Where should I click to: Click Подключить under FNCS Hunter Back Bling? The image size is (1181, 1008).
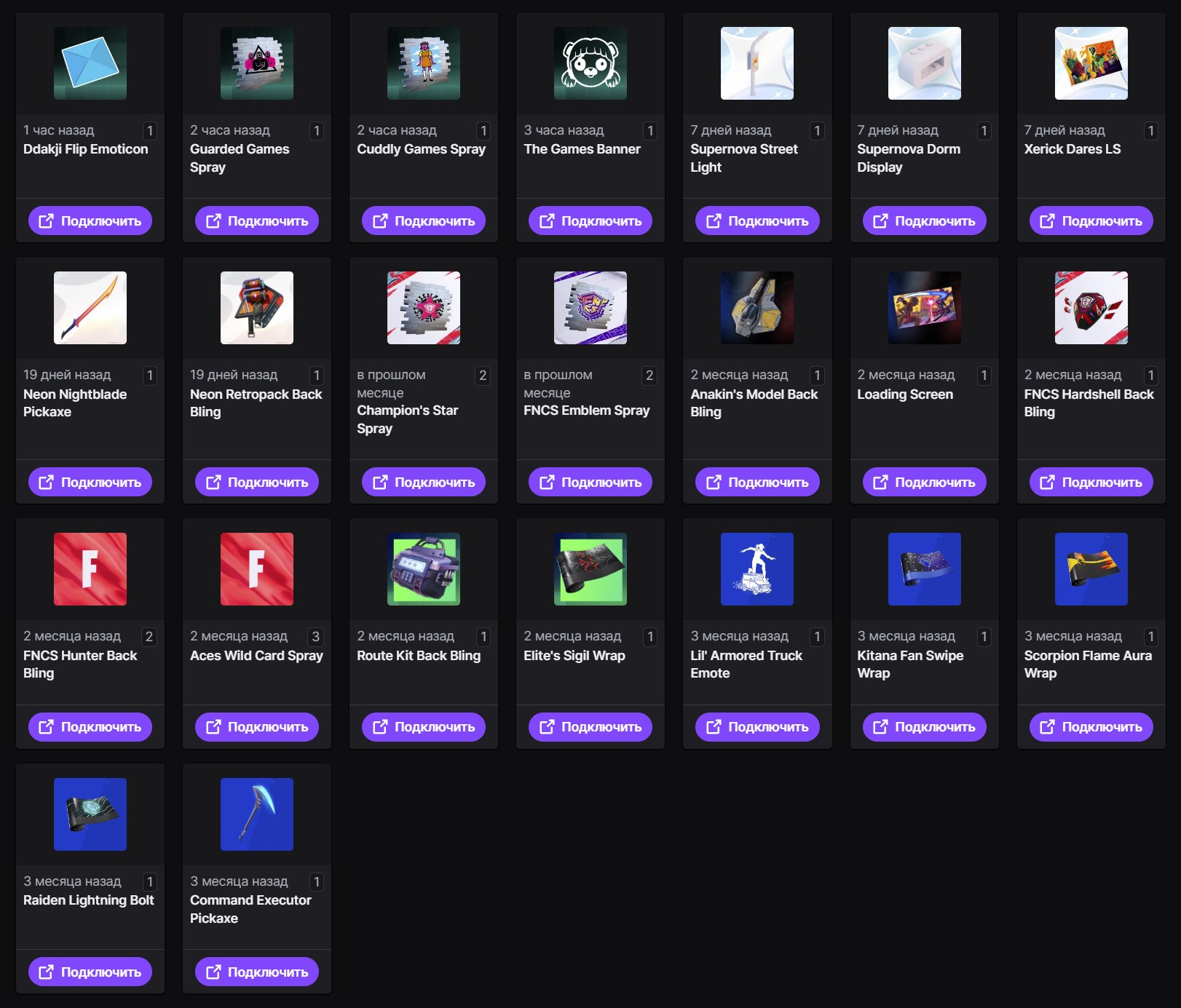click(90, 726)
